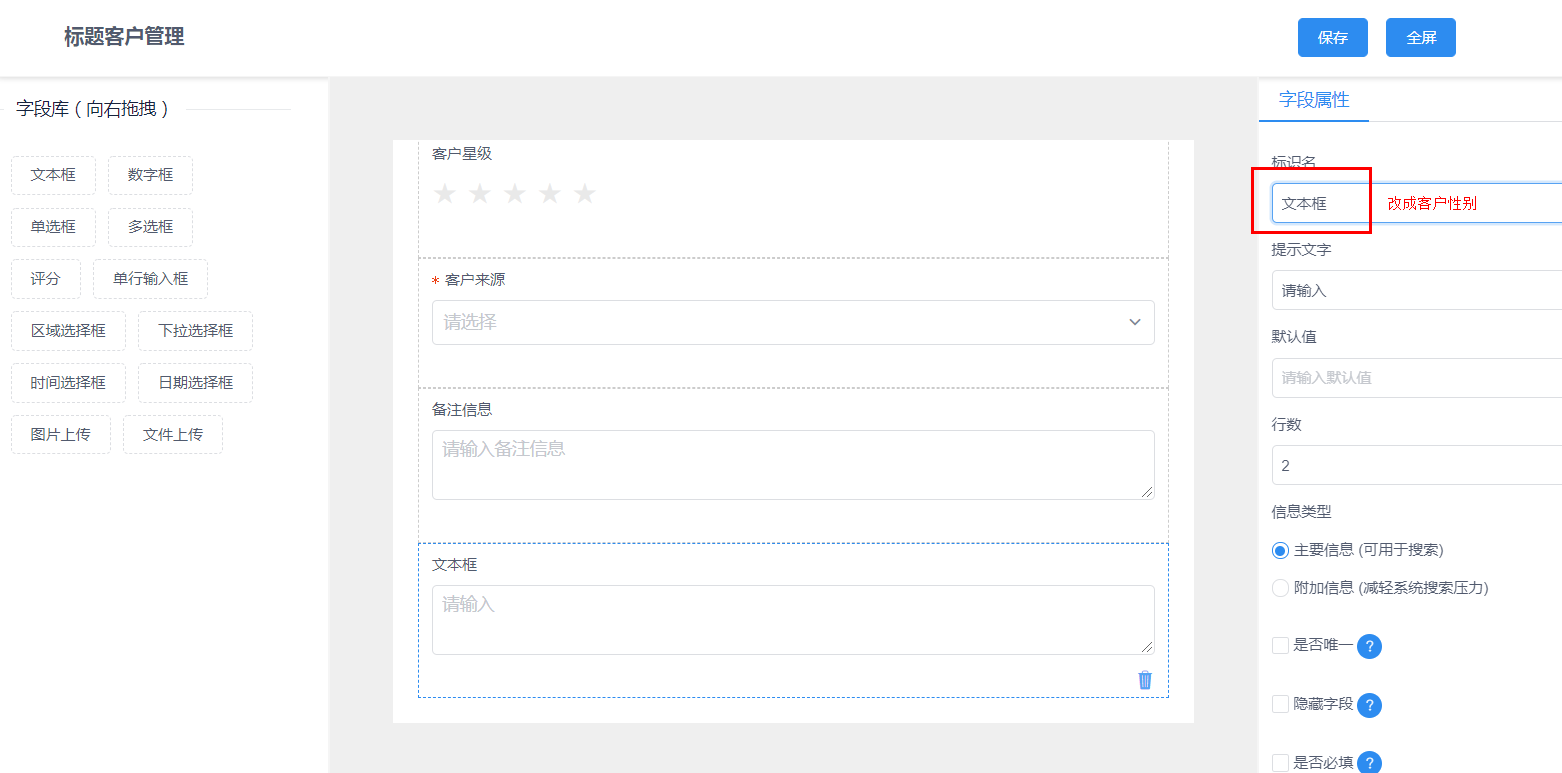Screen dimensions: 1562x773
Task: Delete the 文本框 field with trash icon
Action: point(1145,680)
